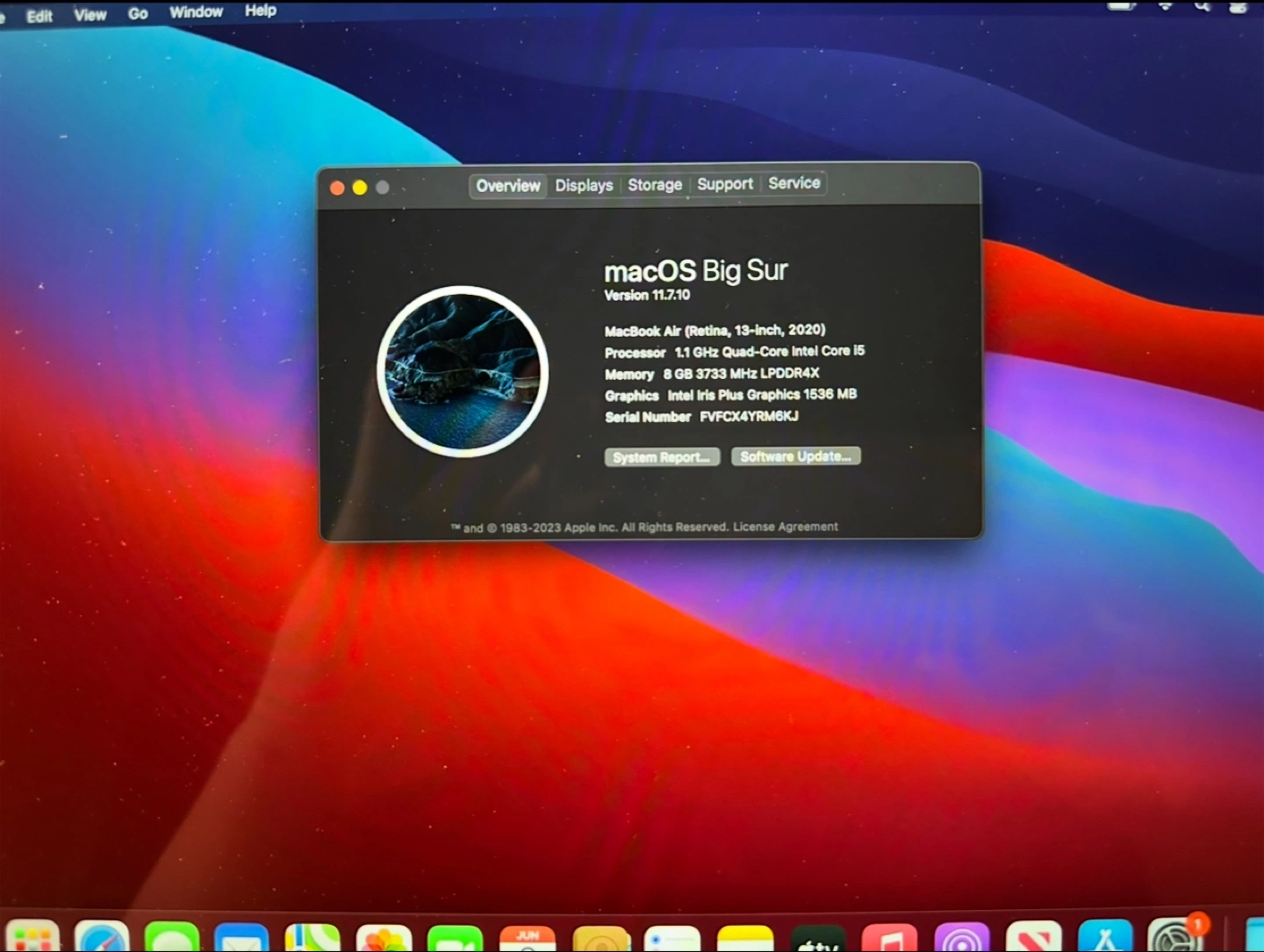This screenshot has width=1264, height=952.
Task: Open the Help menu
Action: tap(261, 11)
